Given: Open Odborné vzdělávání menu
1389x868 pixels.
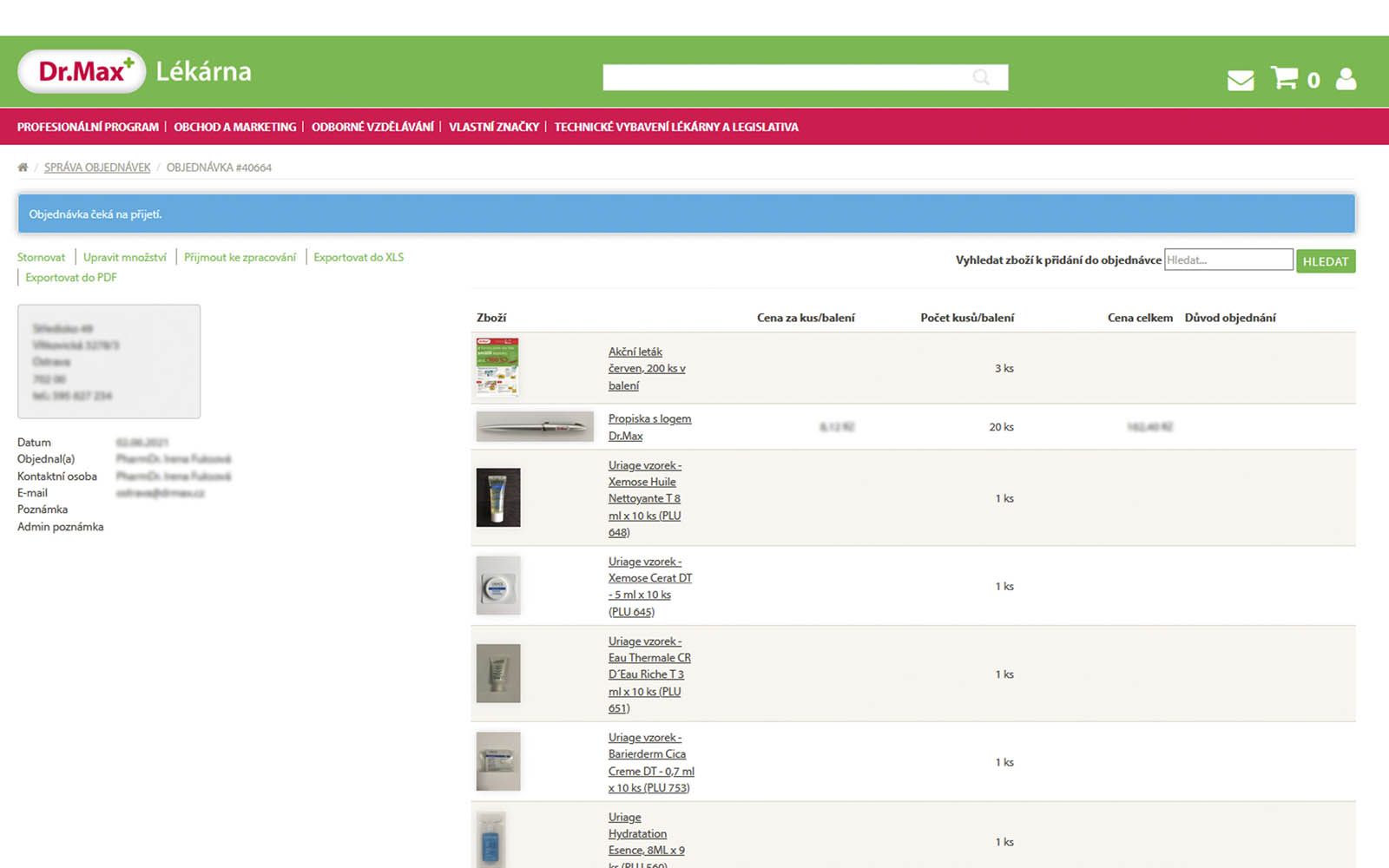Looking at the screenshot, I should coord(372,127).
